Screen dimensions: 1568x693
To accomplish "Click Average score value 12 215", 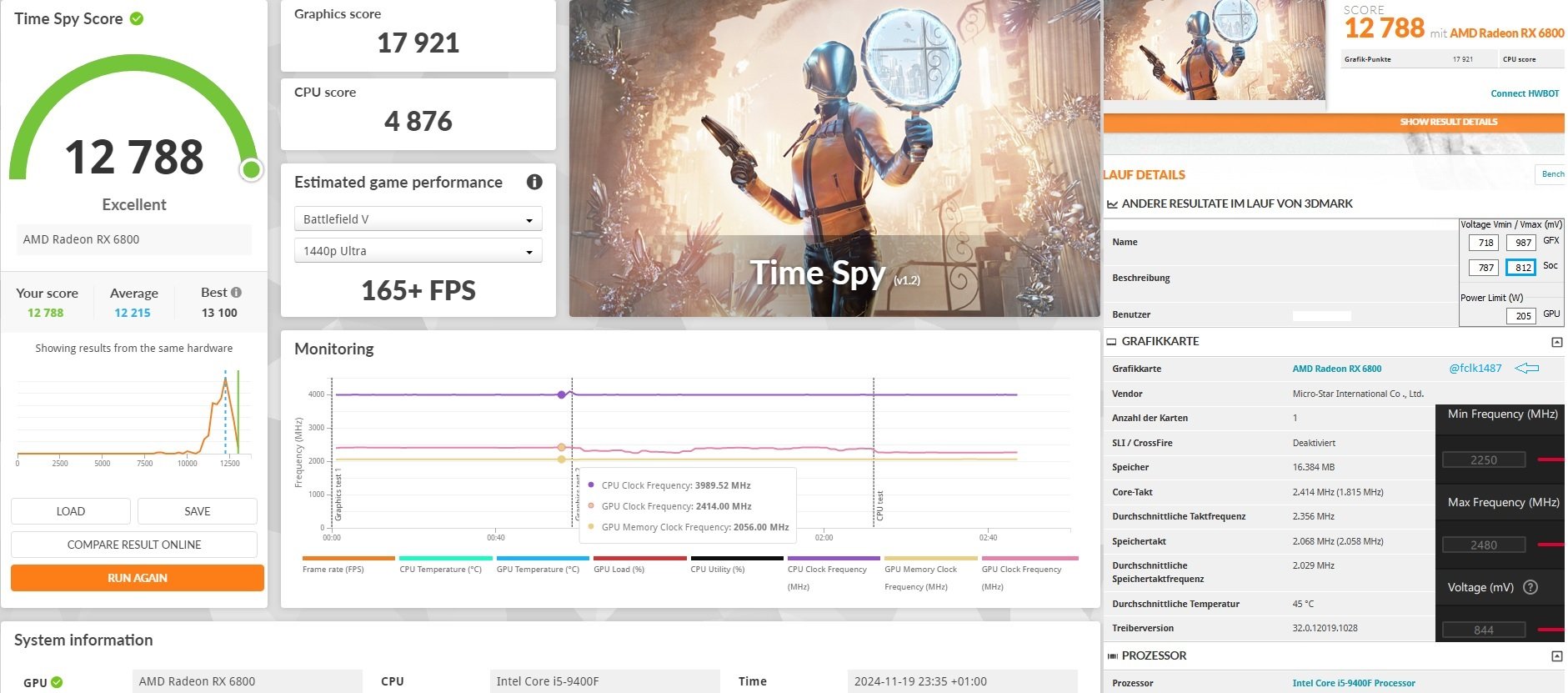I will click(133, 313).
